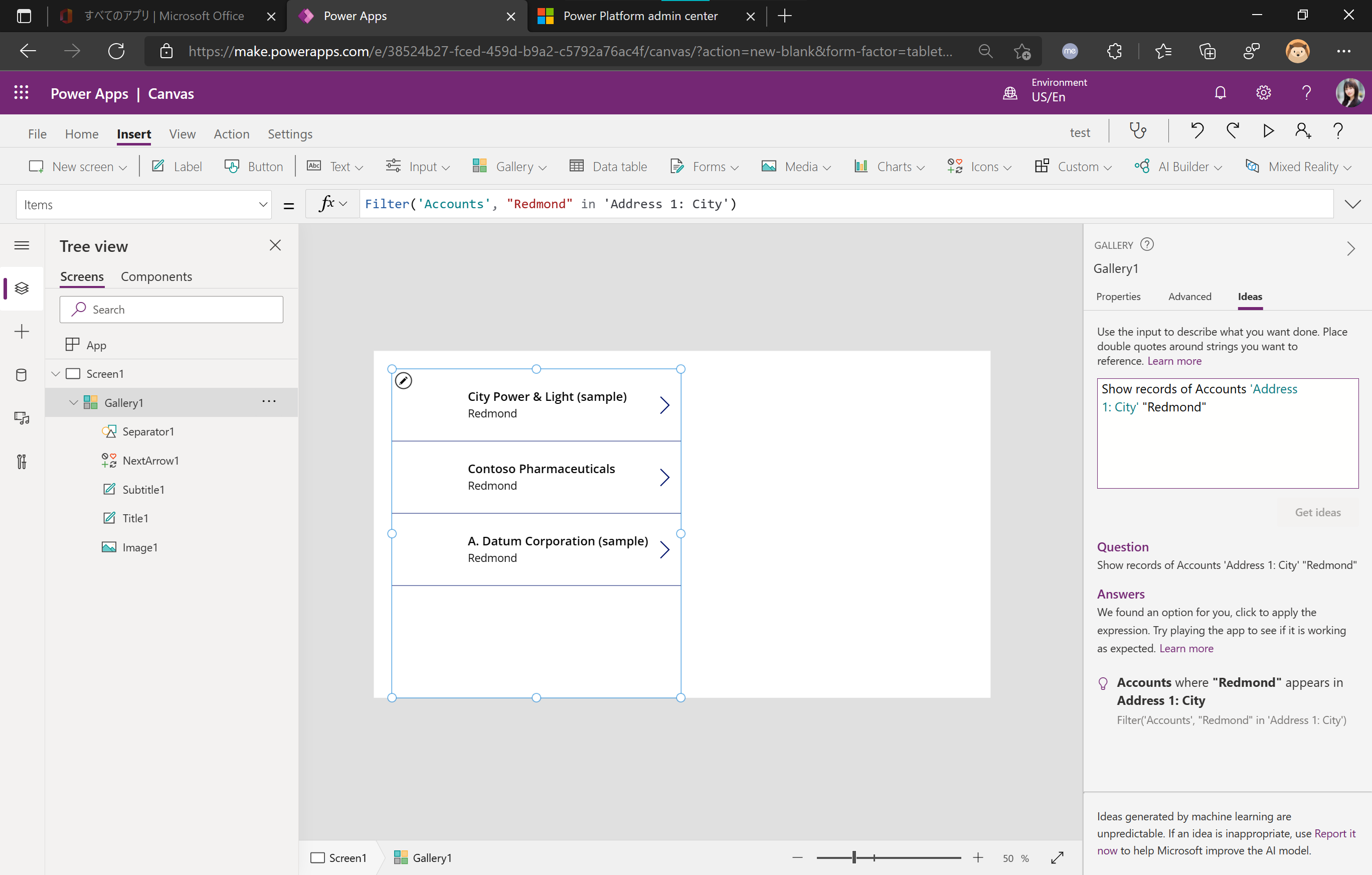The height and width of the screenshot is (875, 1372).
Task: Click the App checker stethoscope icon
Action: click(1138, 131)
